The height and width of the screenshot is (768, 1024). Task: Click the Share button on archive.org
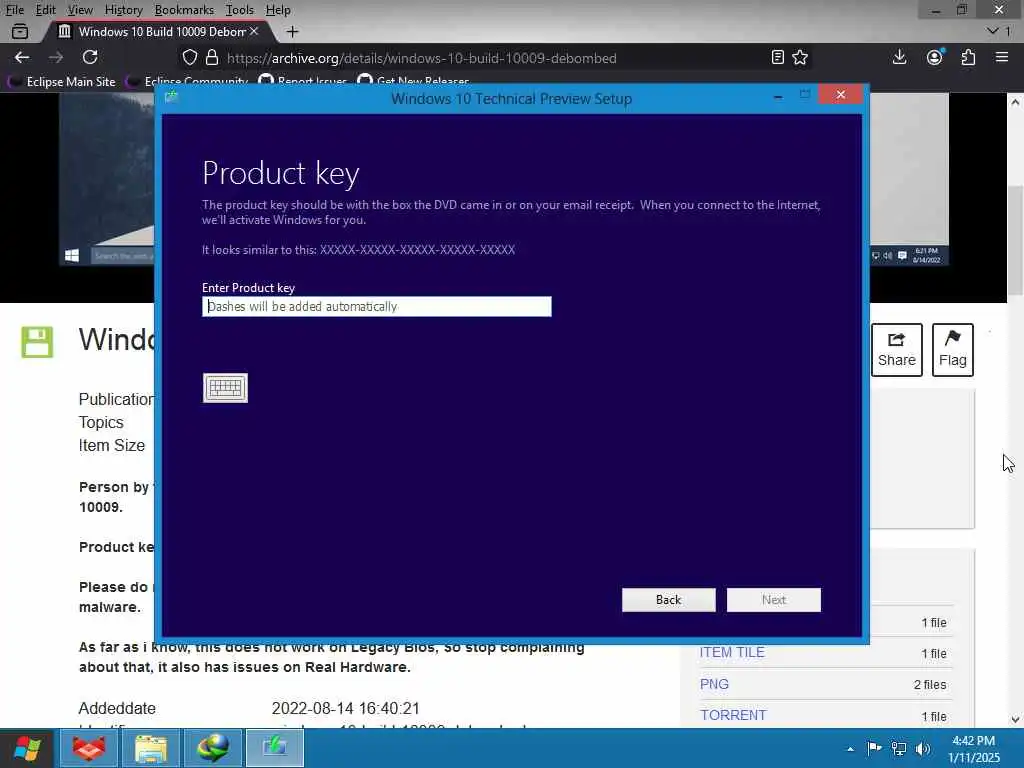897,349
